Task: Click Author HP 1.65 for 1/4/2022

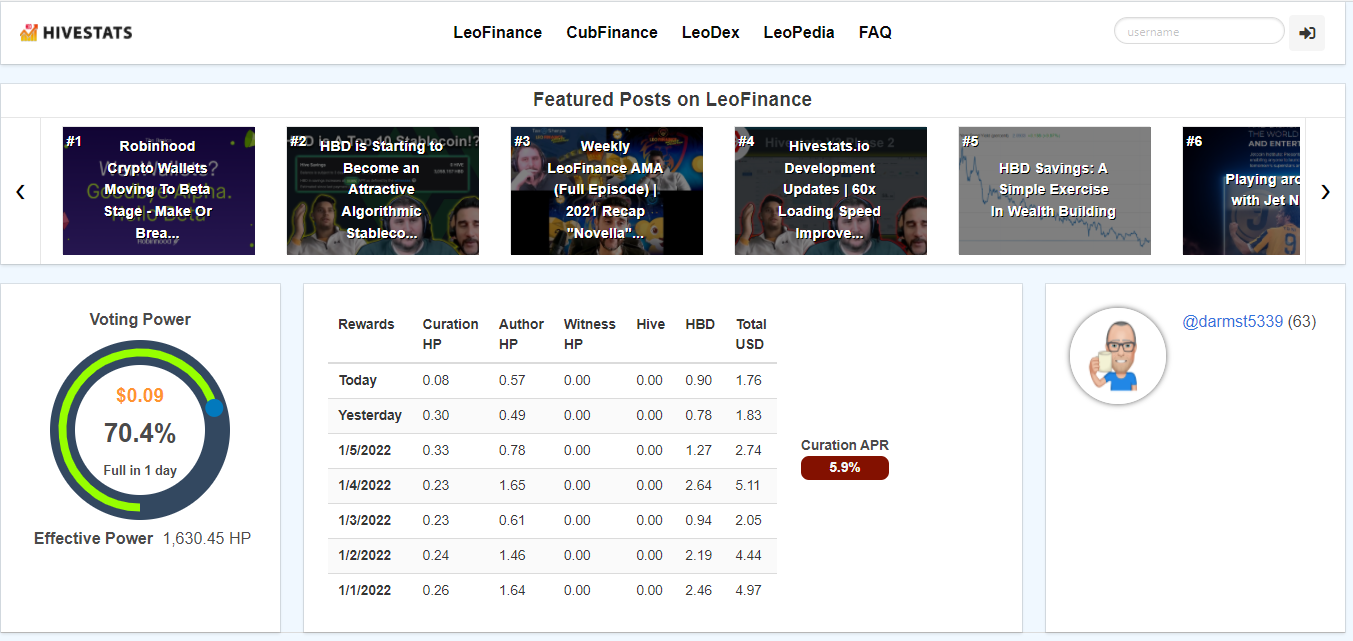Action: [512, 485]
